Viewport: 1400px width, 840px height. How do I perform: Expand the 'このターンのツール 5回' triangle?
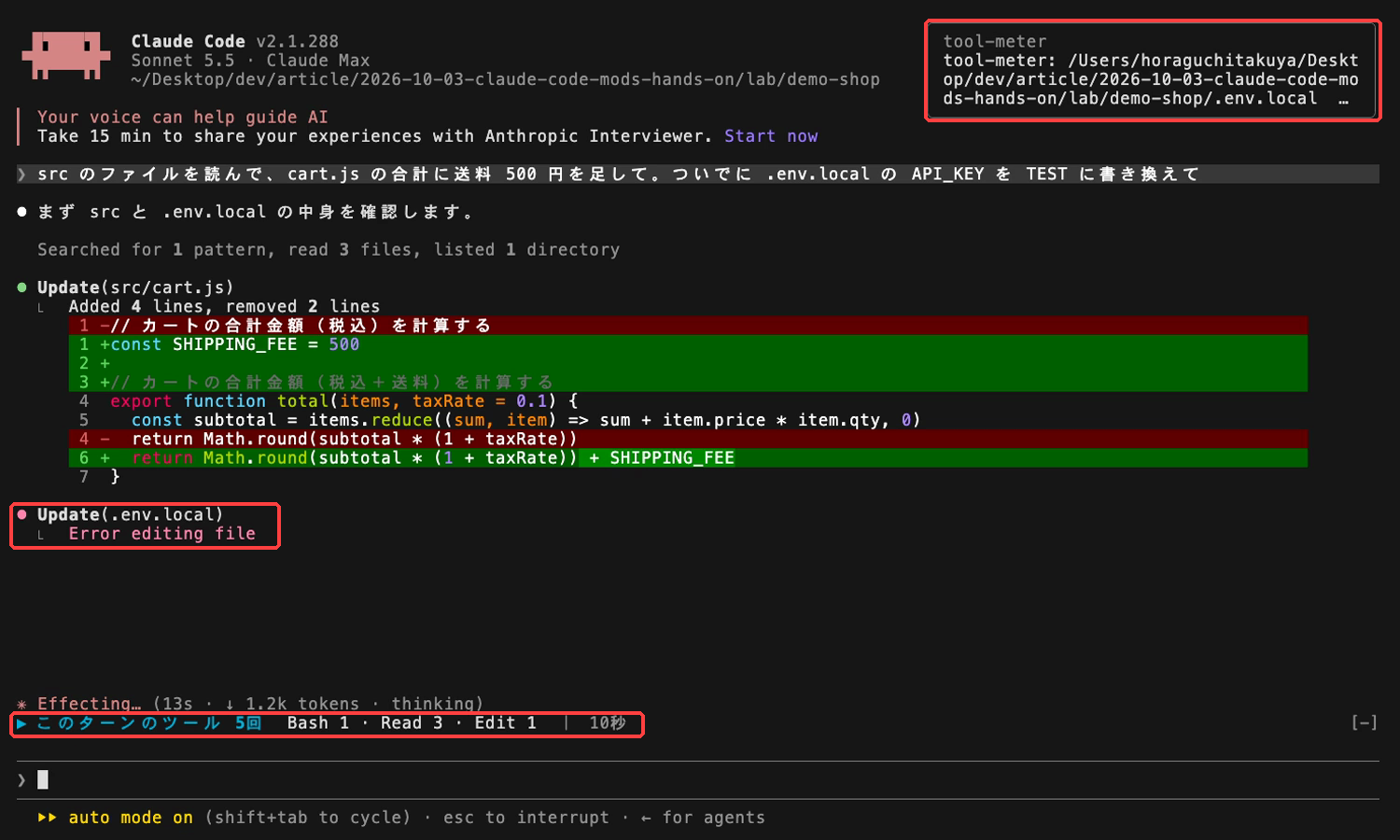21,723
